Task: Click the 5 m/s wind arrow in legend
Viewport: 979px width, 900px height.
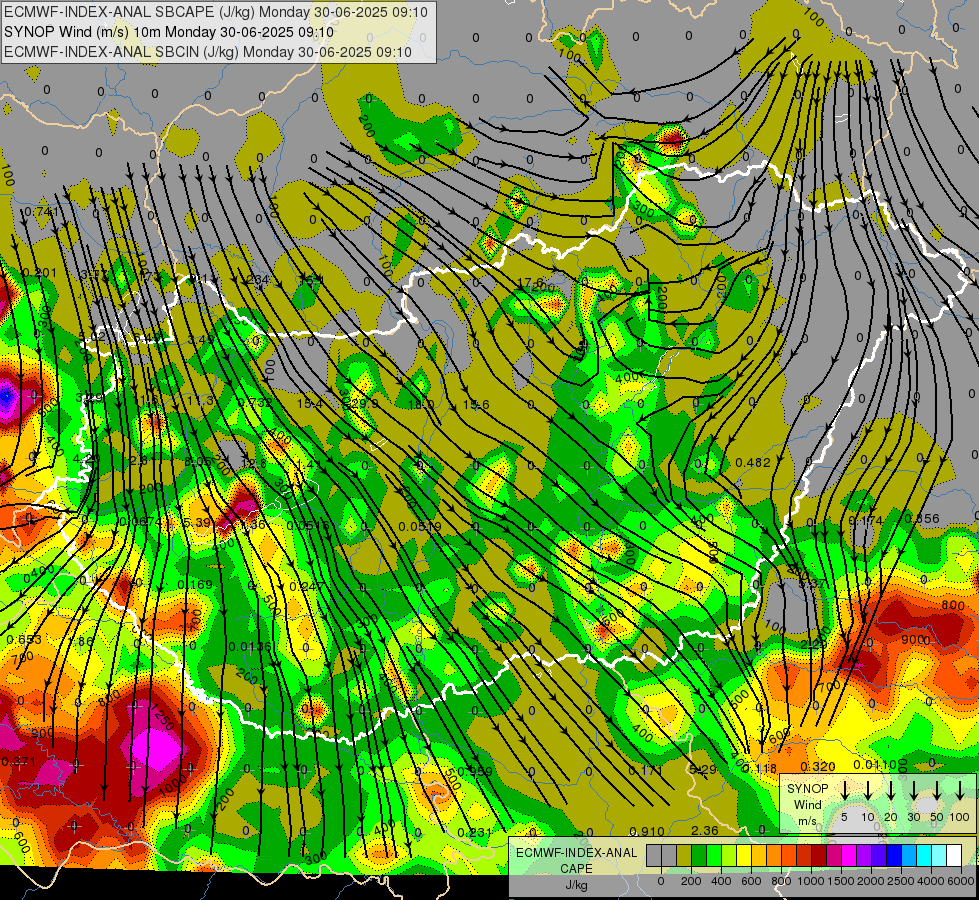Action: [x=845, y=790]
